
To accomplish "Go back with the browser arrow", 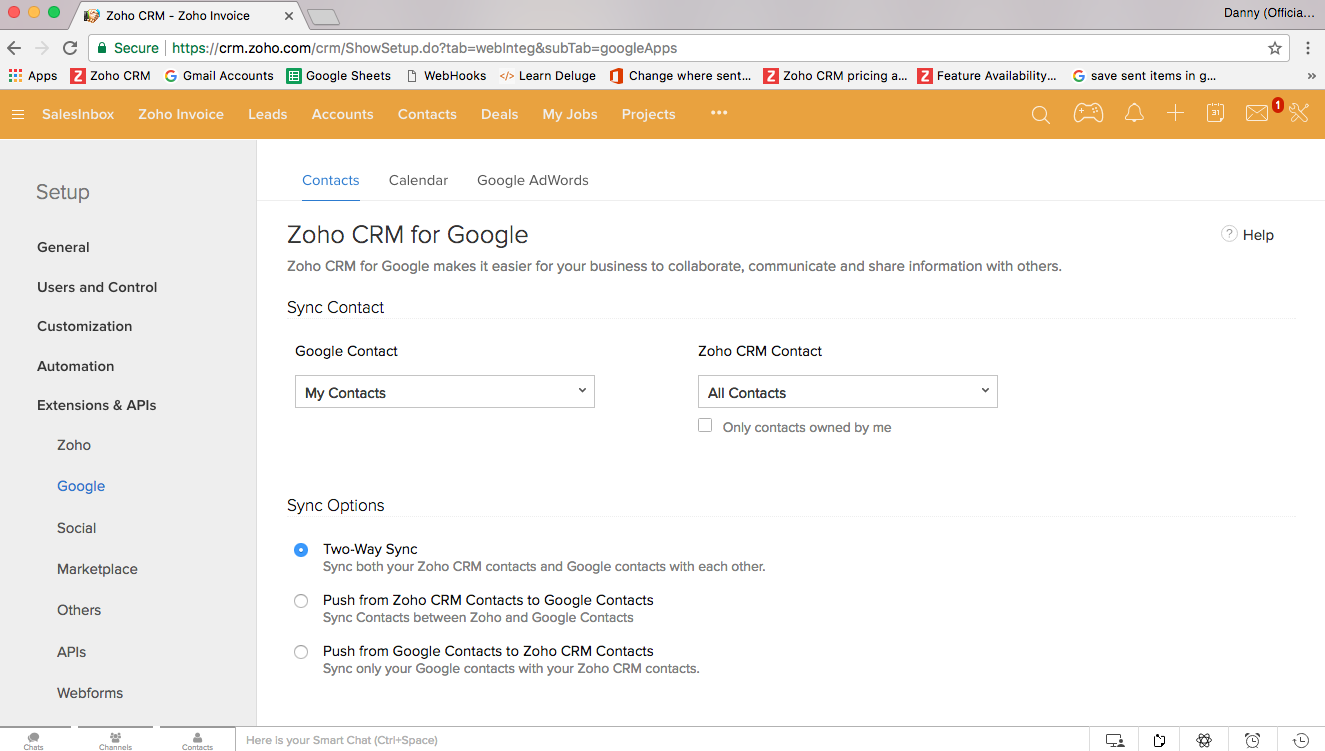I will coord(14,48).
